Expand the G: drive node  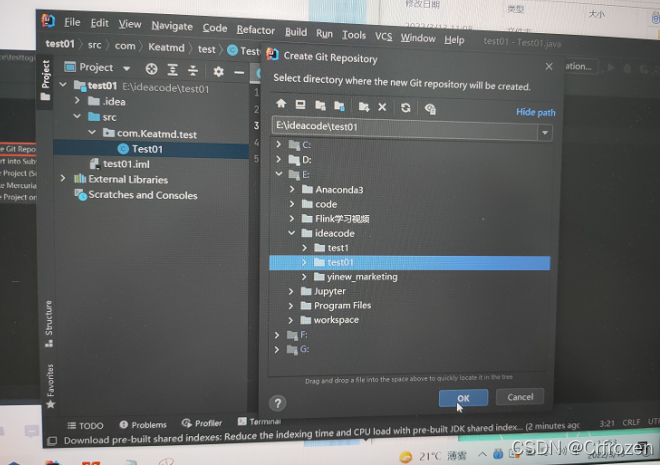(x=277, y=349)
